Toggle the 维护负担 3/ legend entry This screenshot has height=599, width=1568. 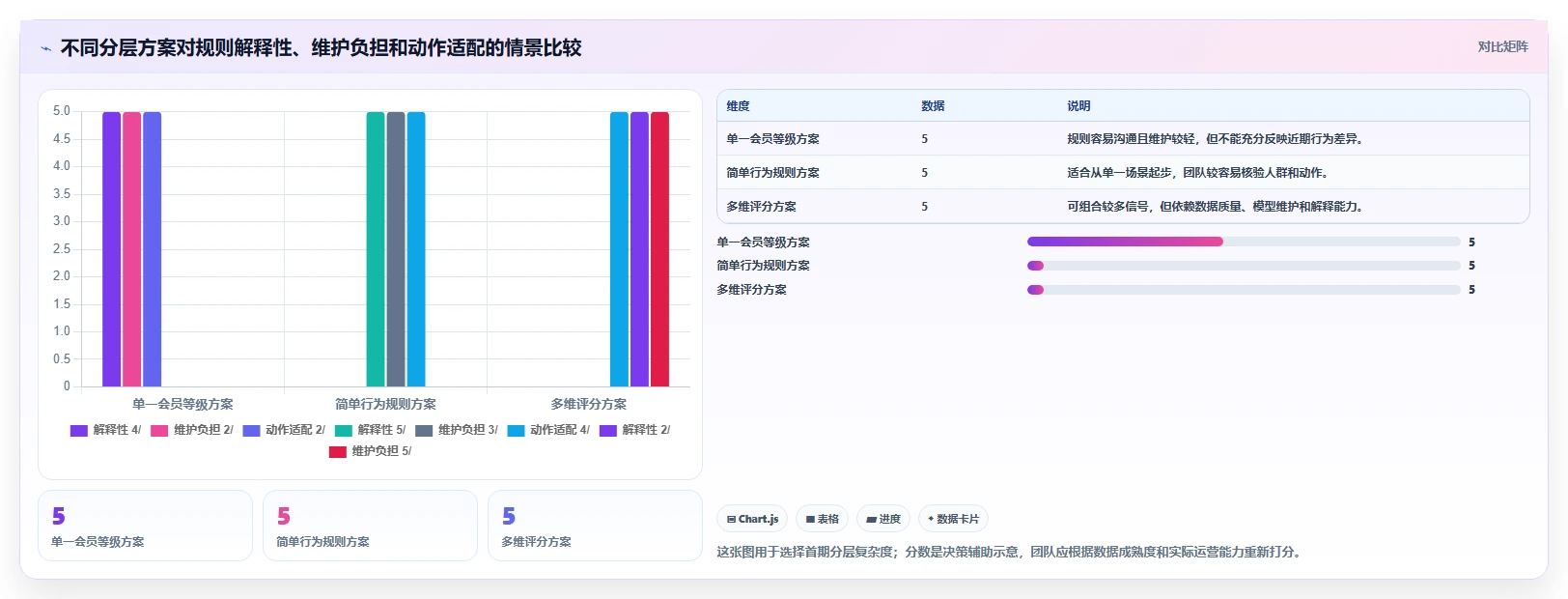457,430
